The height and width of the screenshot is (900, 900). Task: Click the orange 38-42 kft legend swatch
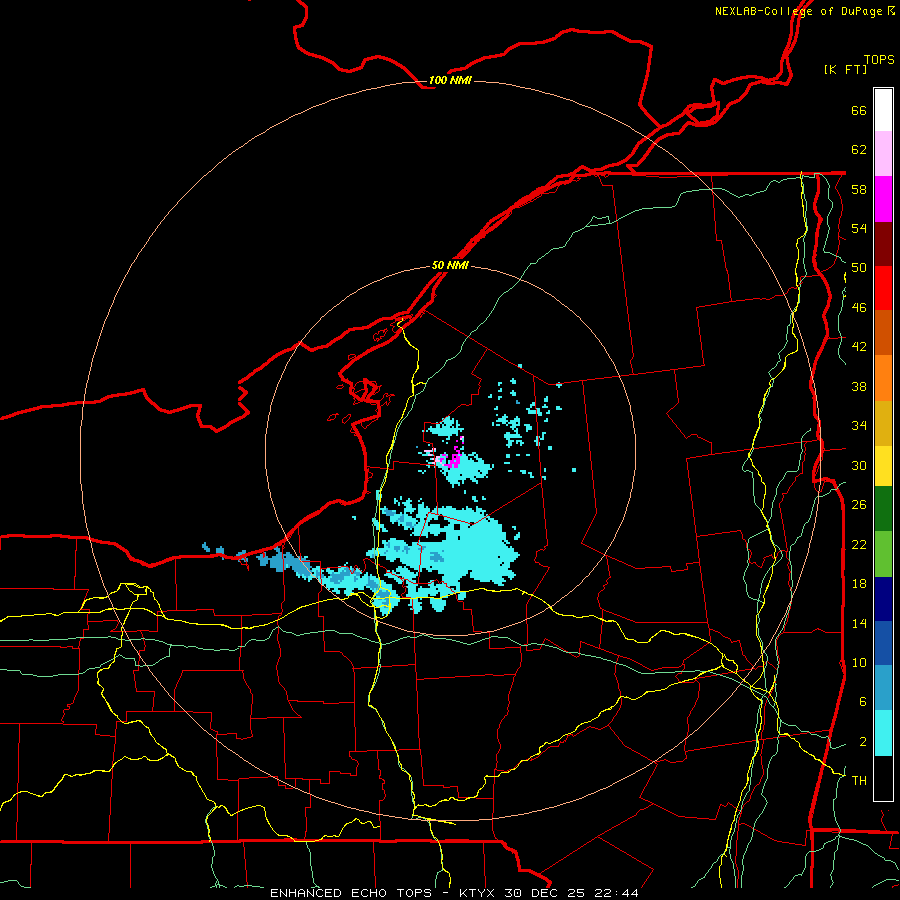pos(883,378)
